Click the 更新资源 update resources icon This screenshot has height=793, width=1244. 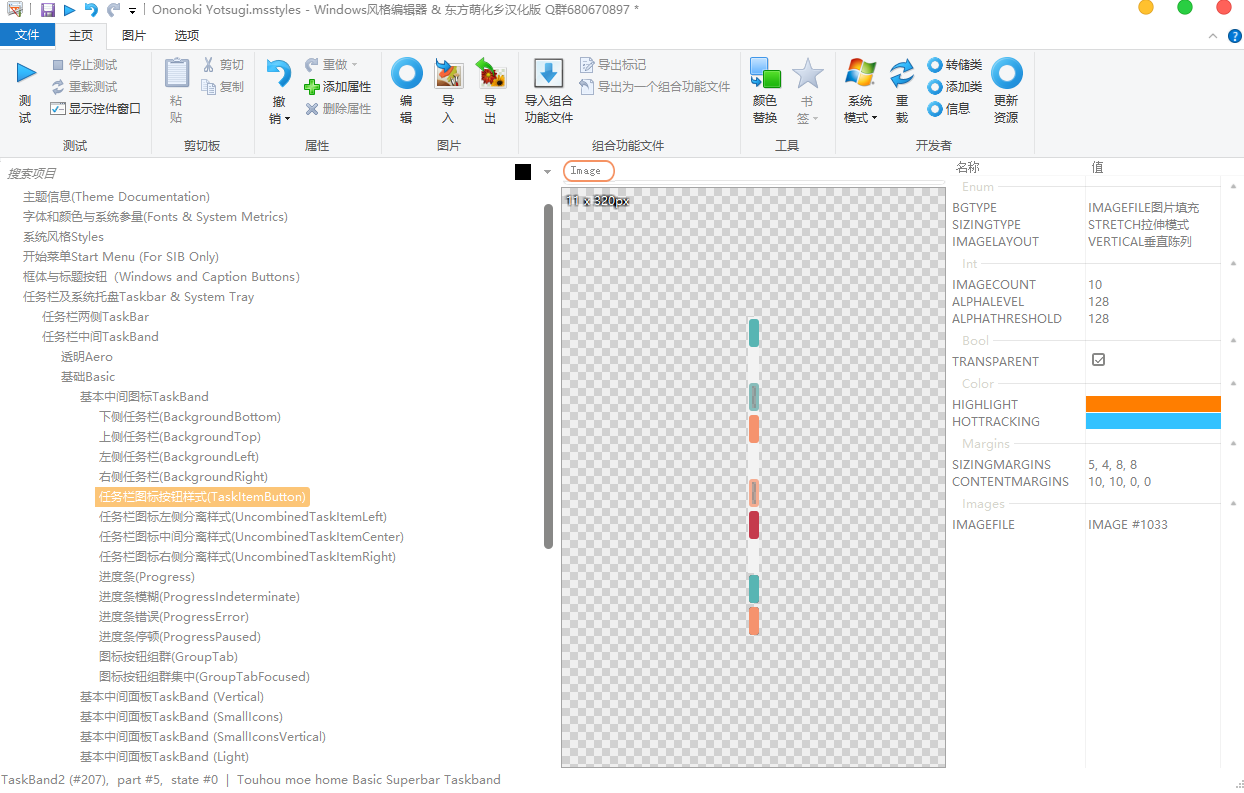click(1007, 73)
